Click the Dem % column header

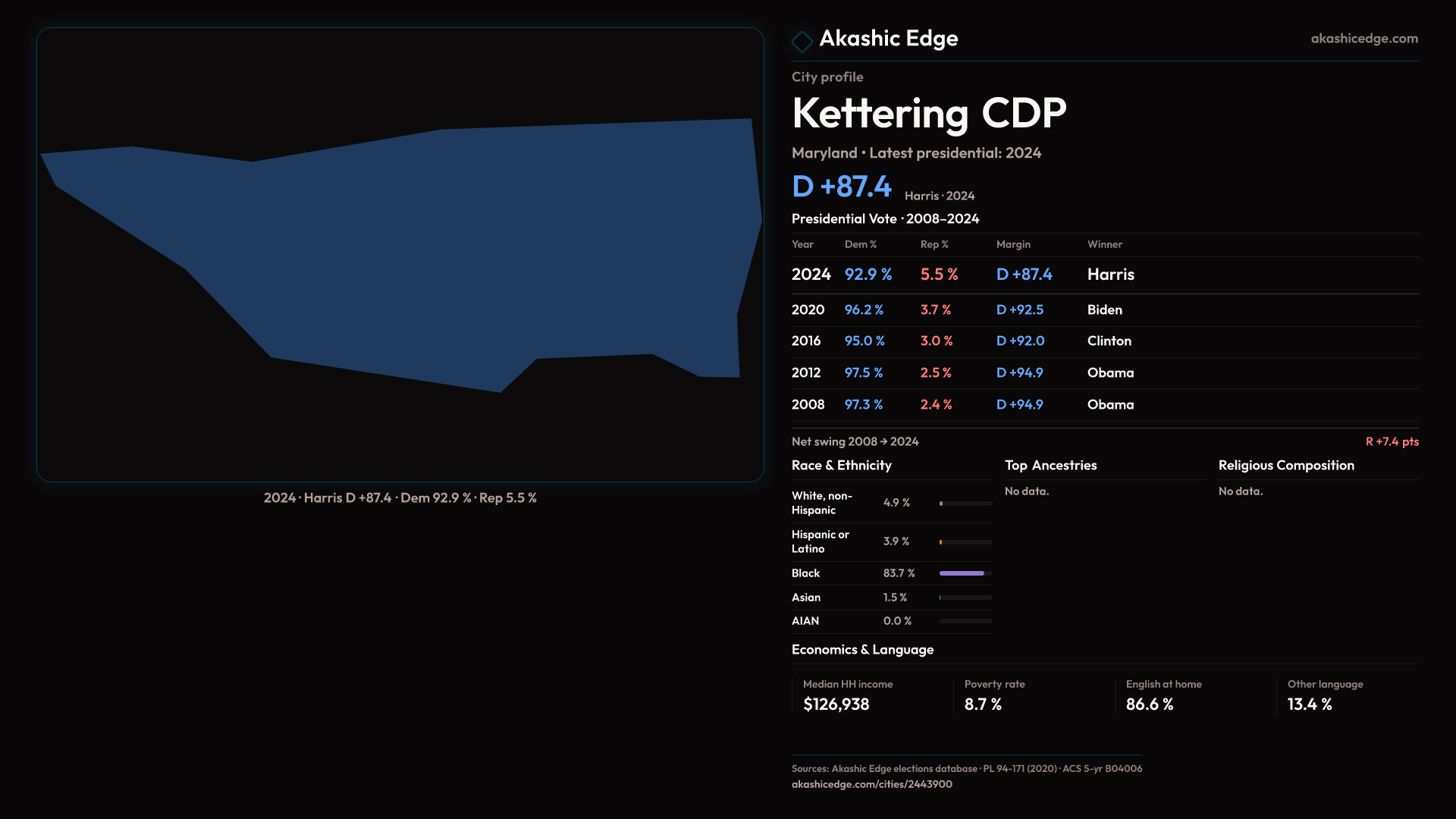[860, 245]
